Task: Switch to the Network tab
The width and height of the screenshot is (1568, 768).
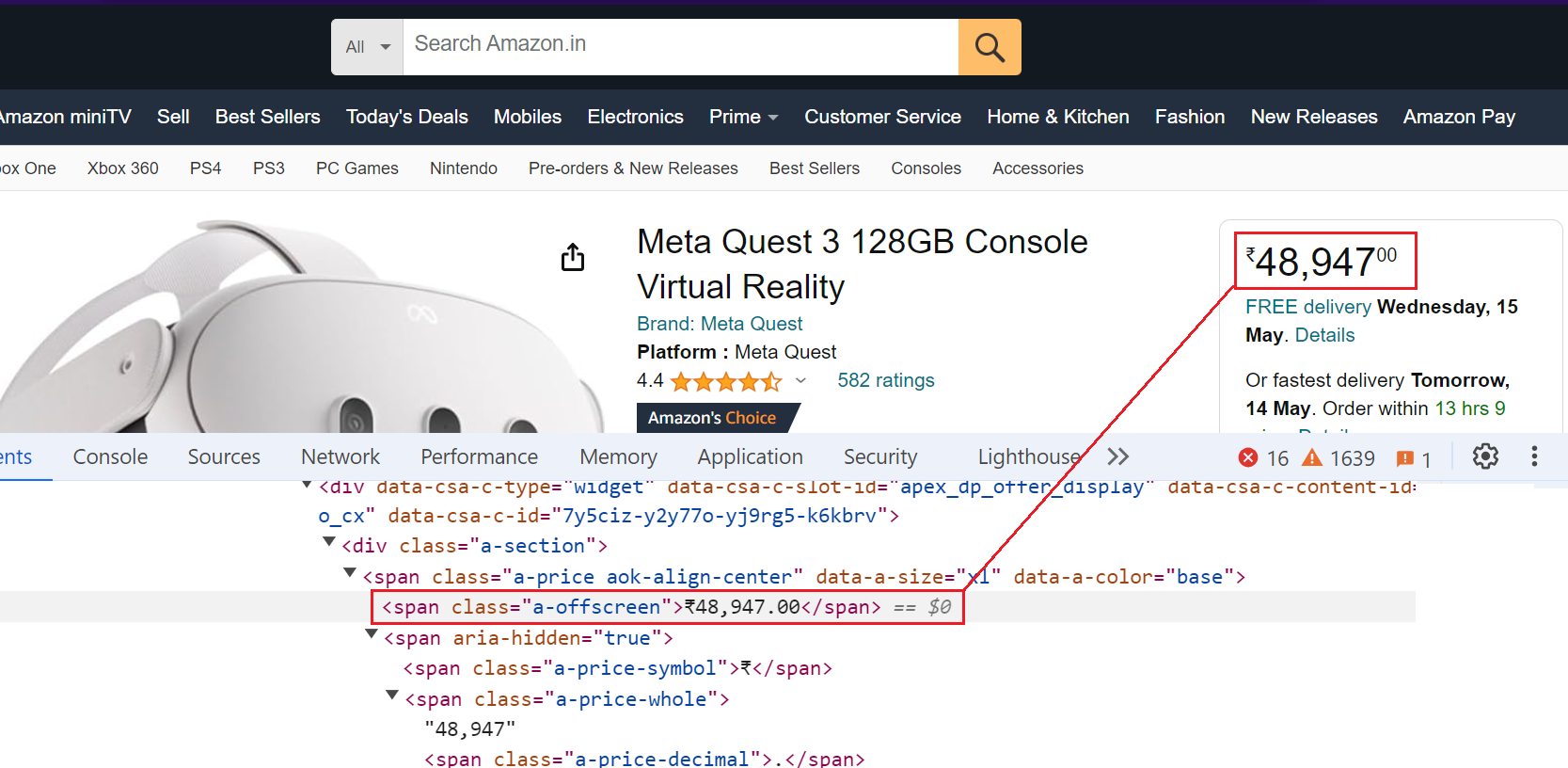Action: 341,456
